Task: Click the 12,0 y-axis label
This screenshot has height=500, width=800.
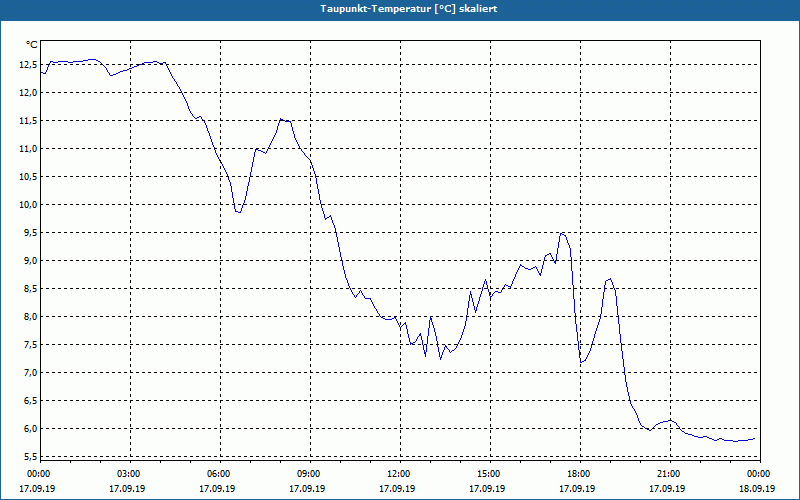Action: tap(29, 93)
